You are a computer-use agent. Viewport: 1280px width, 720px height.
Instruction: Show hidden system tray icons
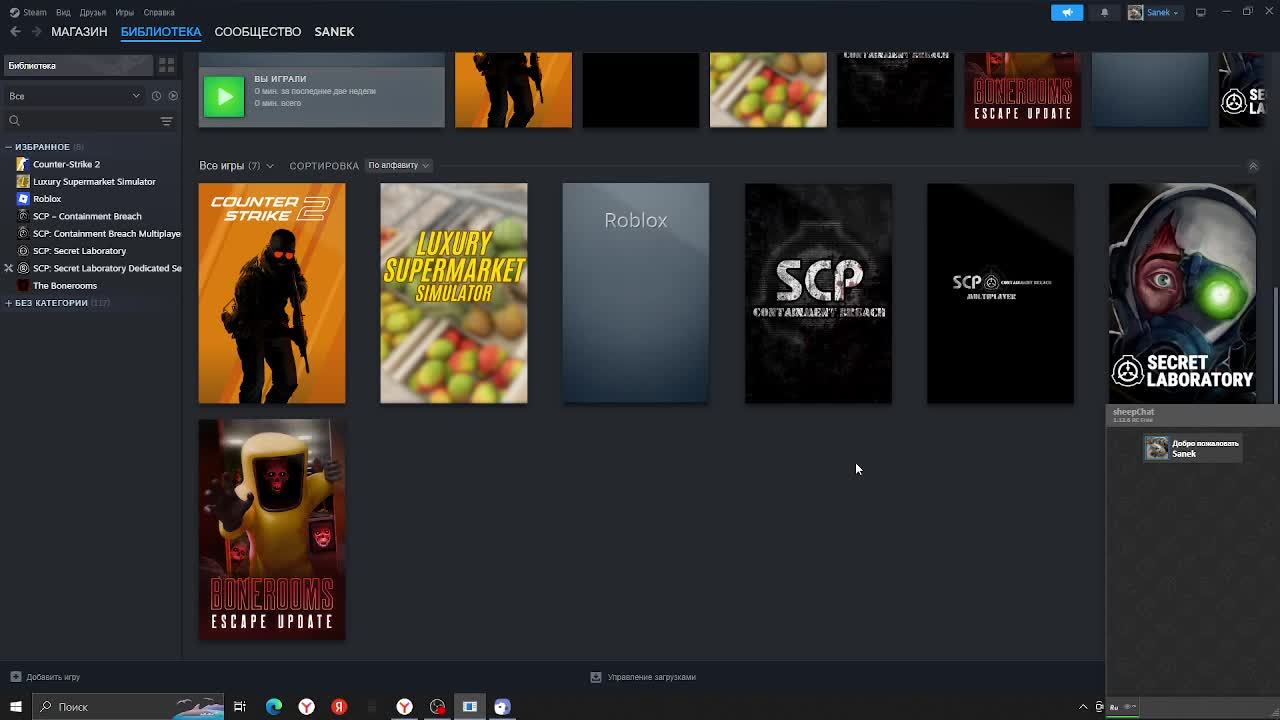pyautogui.click(x=1083, y=707)
